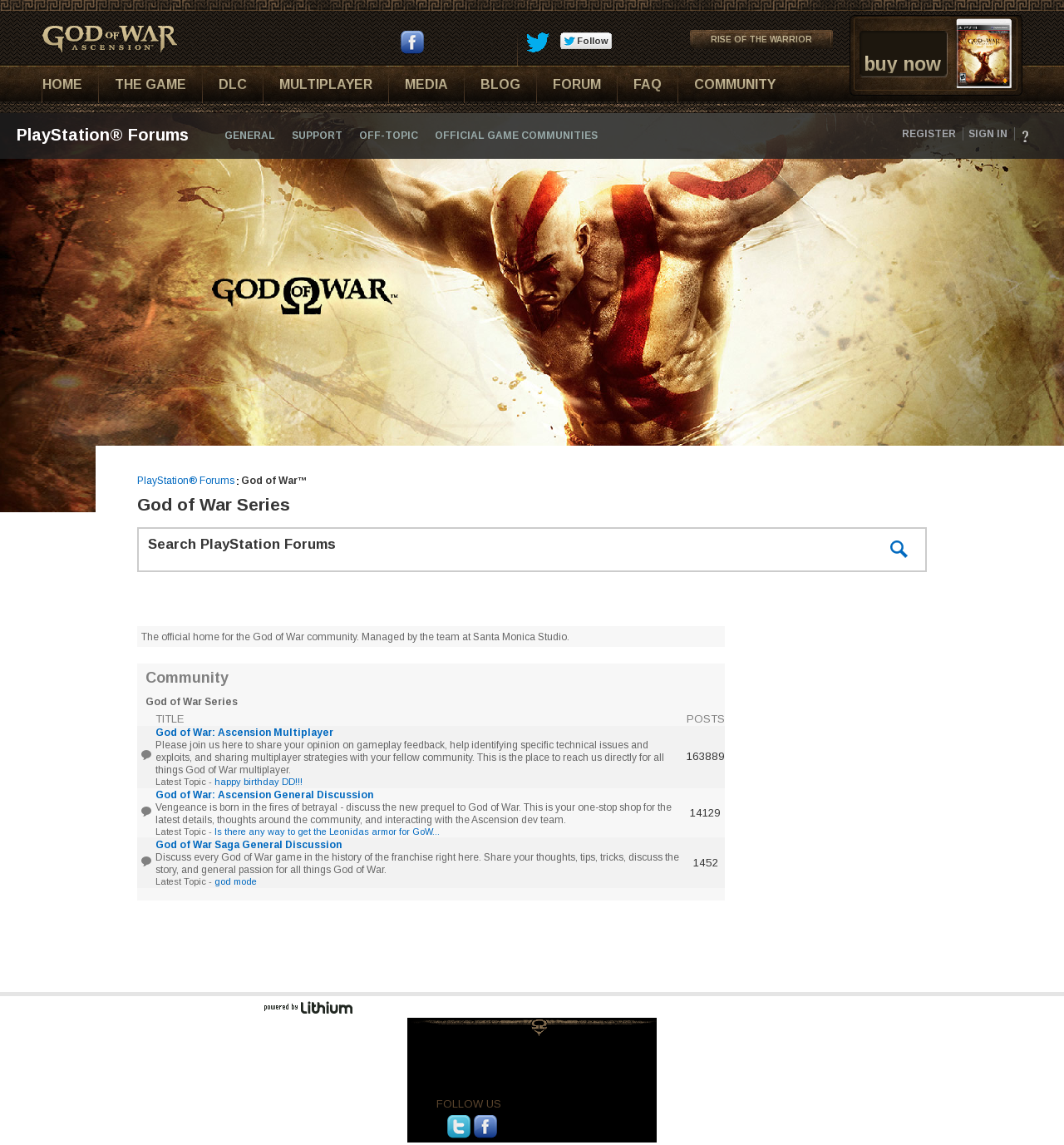
Task: Click the TITLE column header
Action: 170,719
